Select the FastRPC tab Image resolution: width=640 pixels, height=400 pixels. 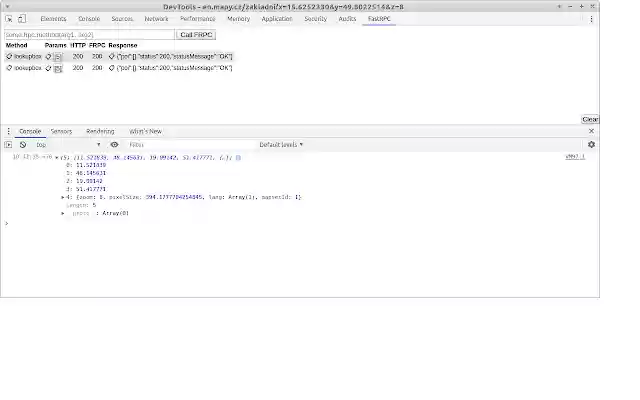379,19
